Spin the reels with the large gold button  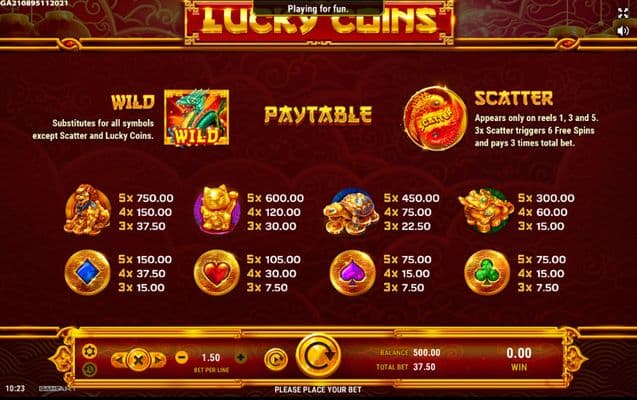318,356
